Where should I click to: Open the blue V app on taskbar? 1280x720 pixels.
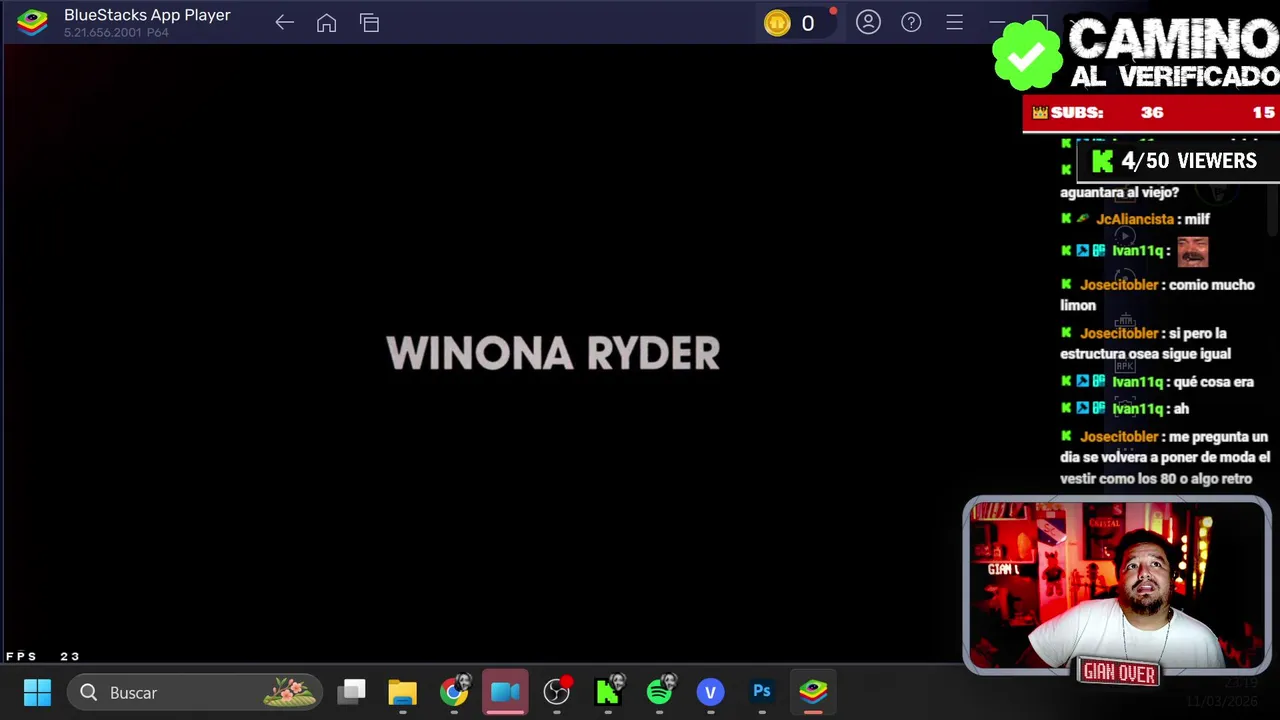coord(711,692)
